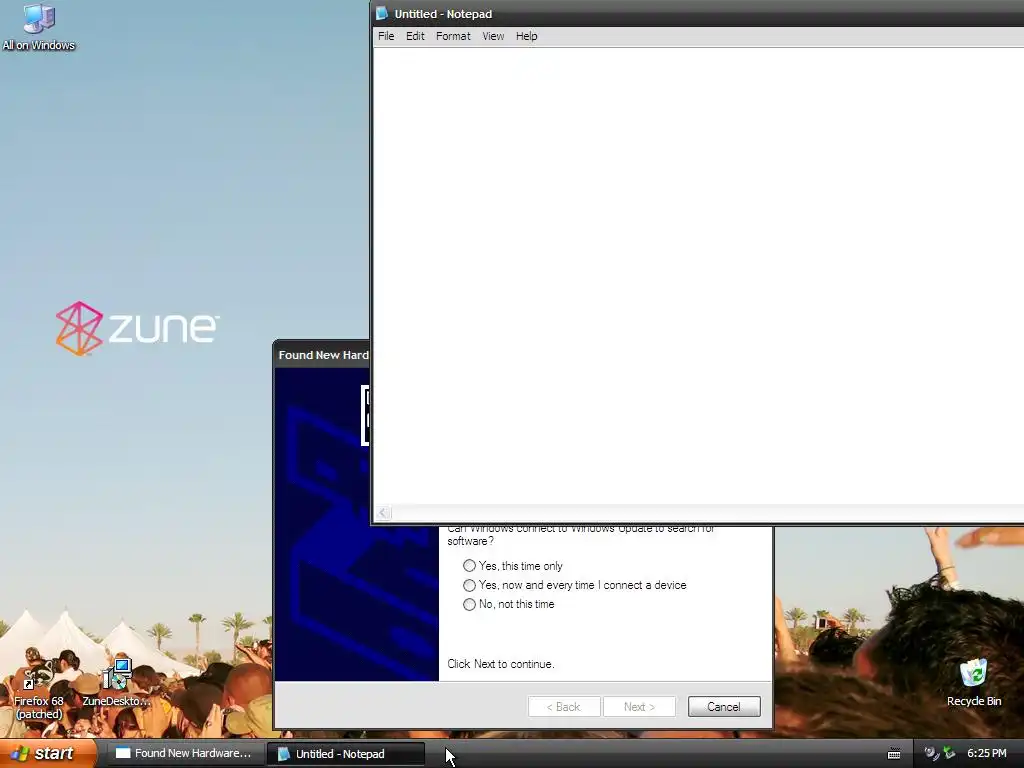Click the Back button in the wizard
The image size is (1024, 768).
coord(564,707)
